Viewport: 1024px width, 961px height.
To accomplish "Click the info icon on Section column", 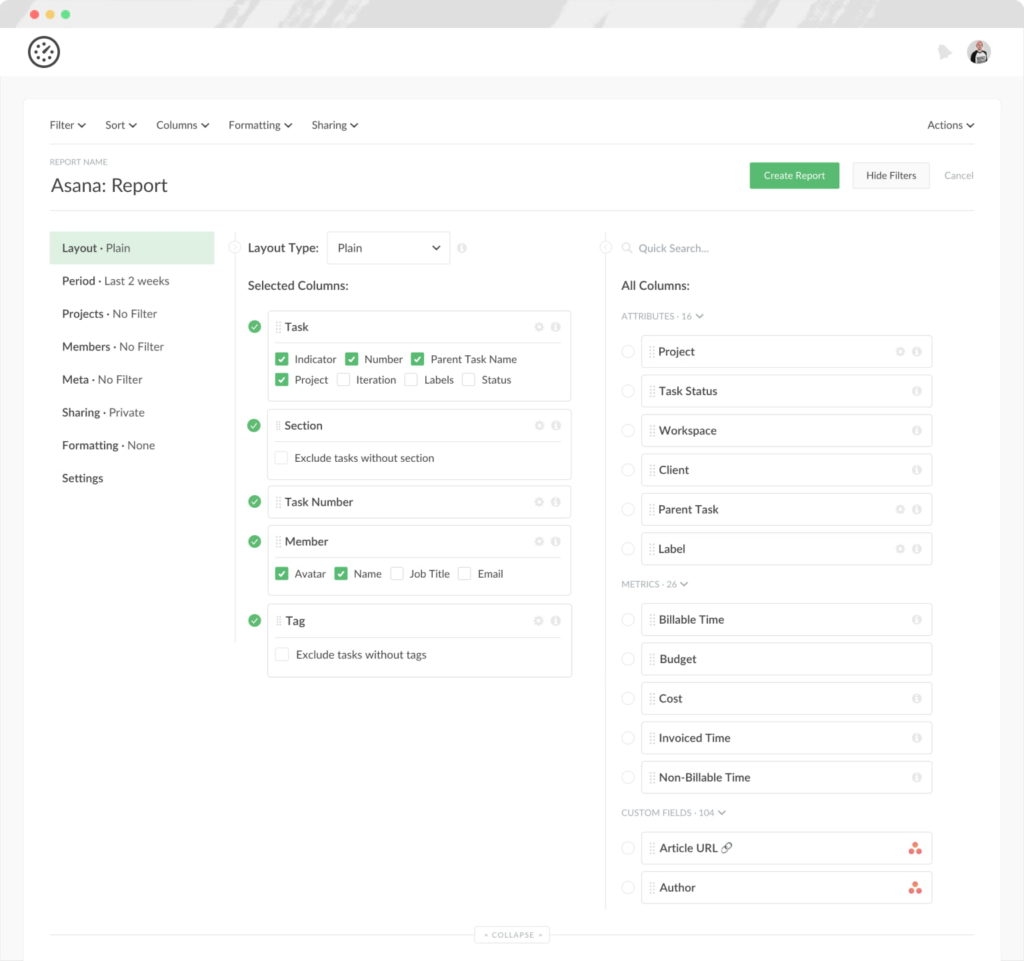I will (556, 426).
